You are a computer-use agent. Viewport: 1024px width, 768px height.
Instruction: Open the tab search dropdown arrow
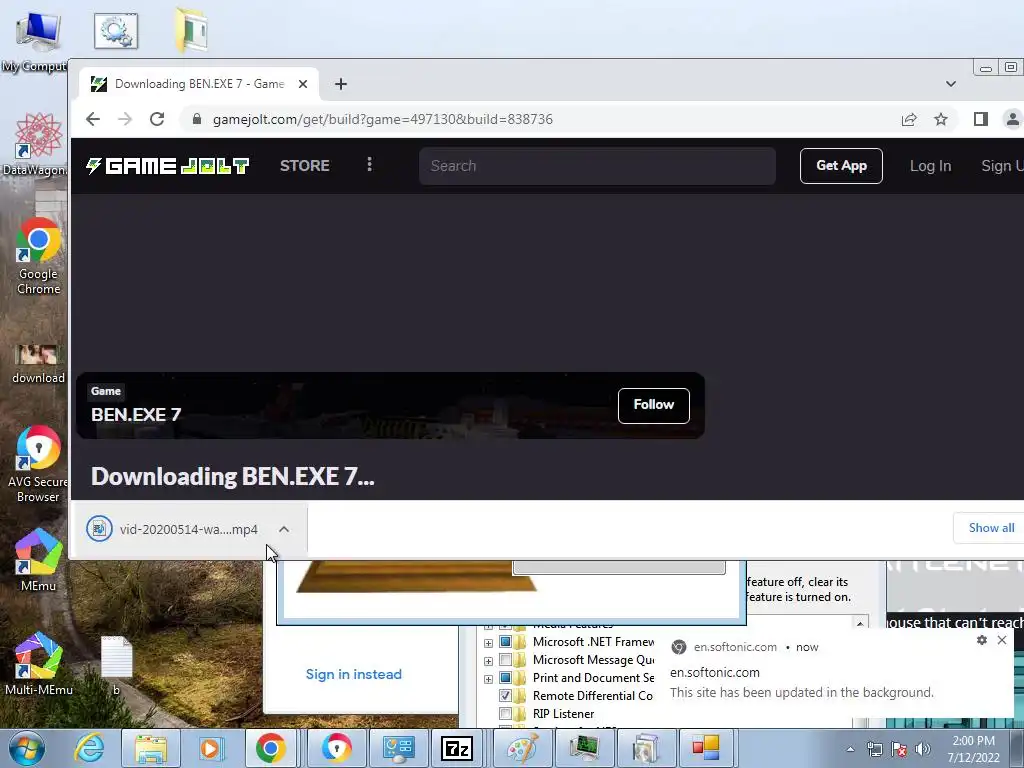pyautogui.click(x=951, y=84)
